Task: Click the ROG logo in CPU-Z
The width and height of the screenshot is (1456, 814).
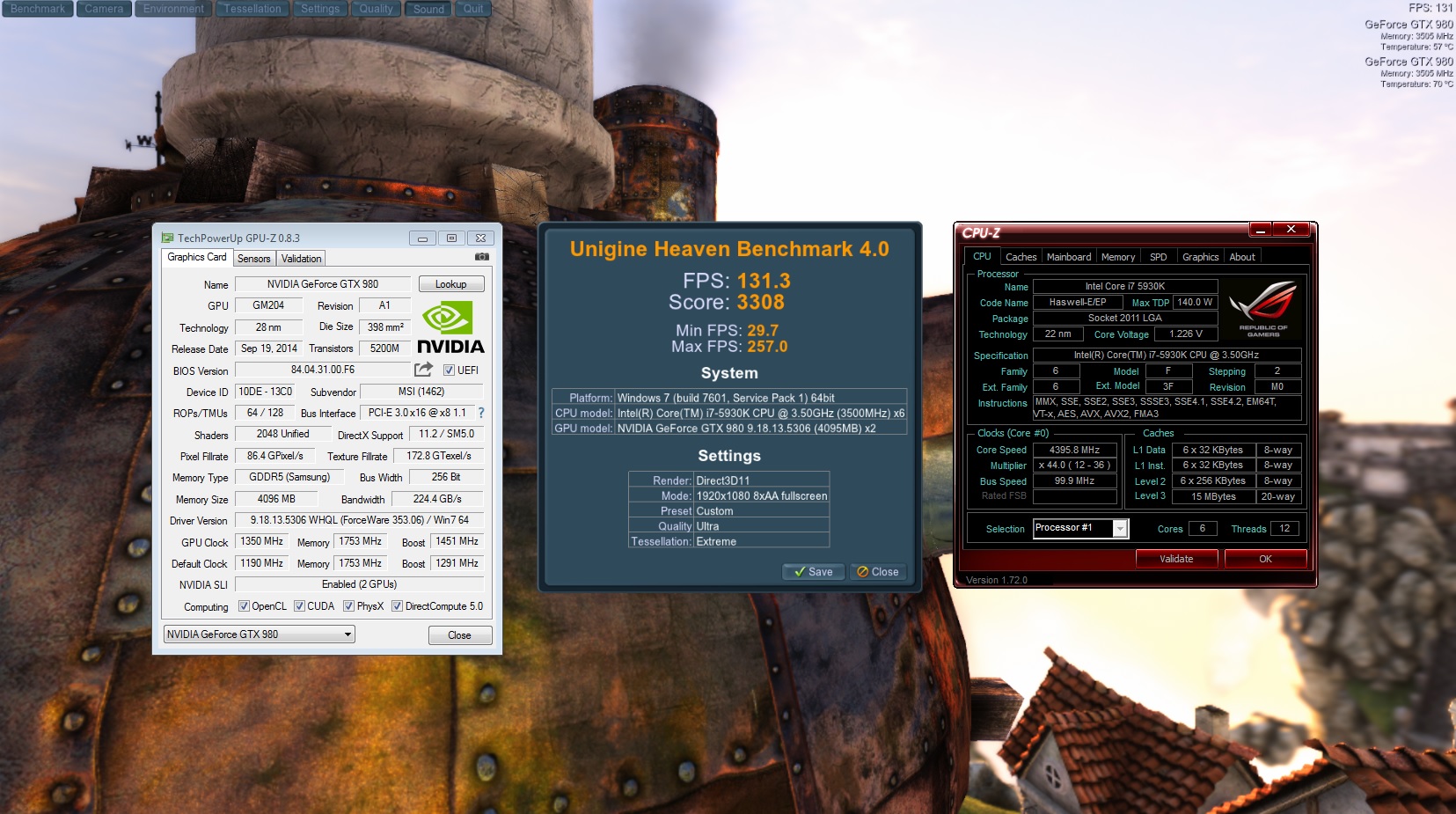Action: pyautogui.click(x=1262, y=308)
